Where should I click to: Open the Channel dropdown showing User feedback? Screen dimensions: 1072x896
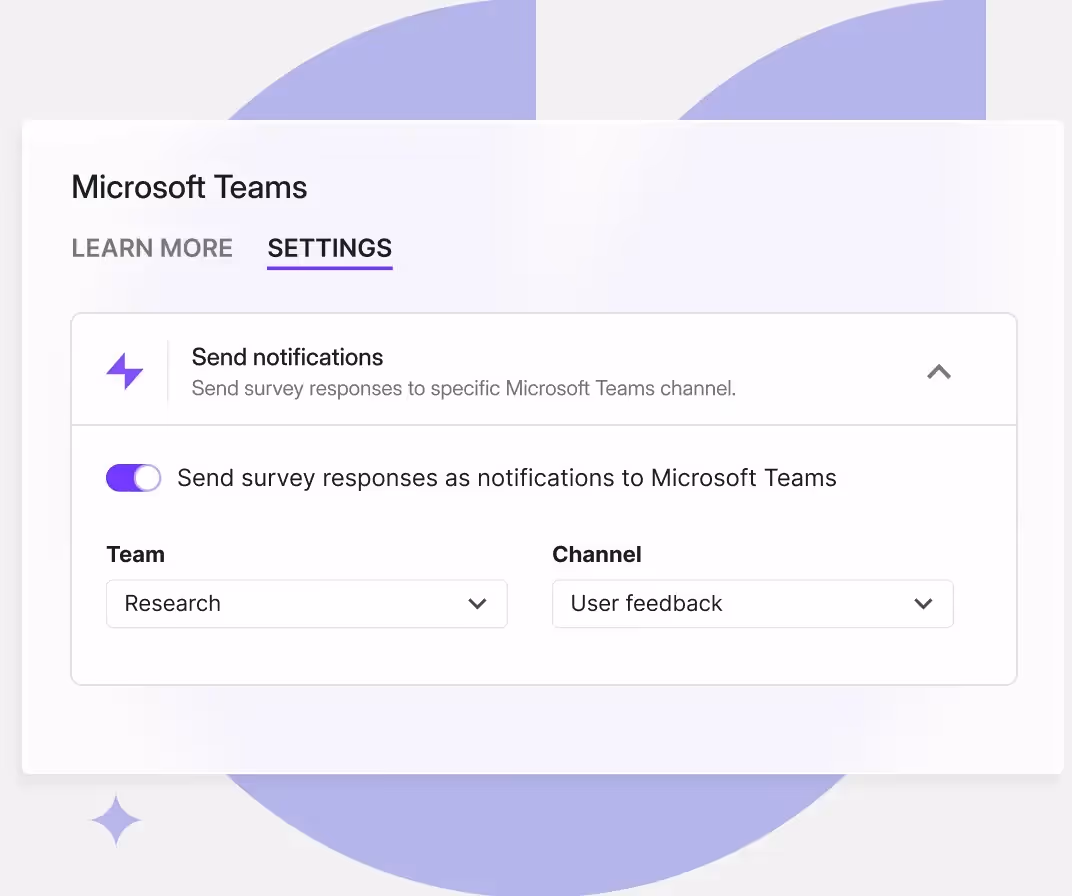tap(753, 603)
